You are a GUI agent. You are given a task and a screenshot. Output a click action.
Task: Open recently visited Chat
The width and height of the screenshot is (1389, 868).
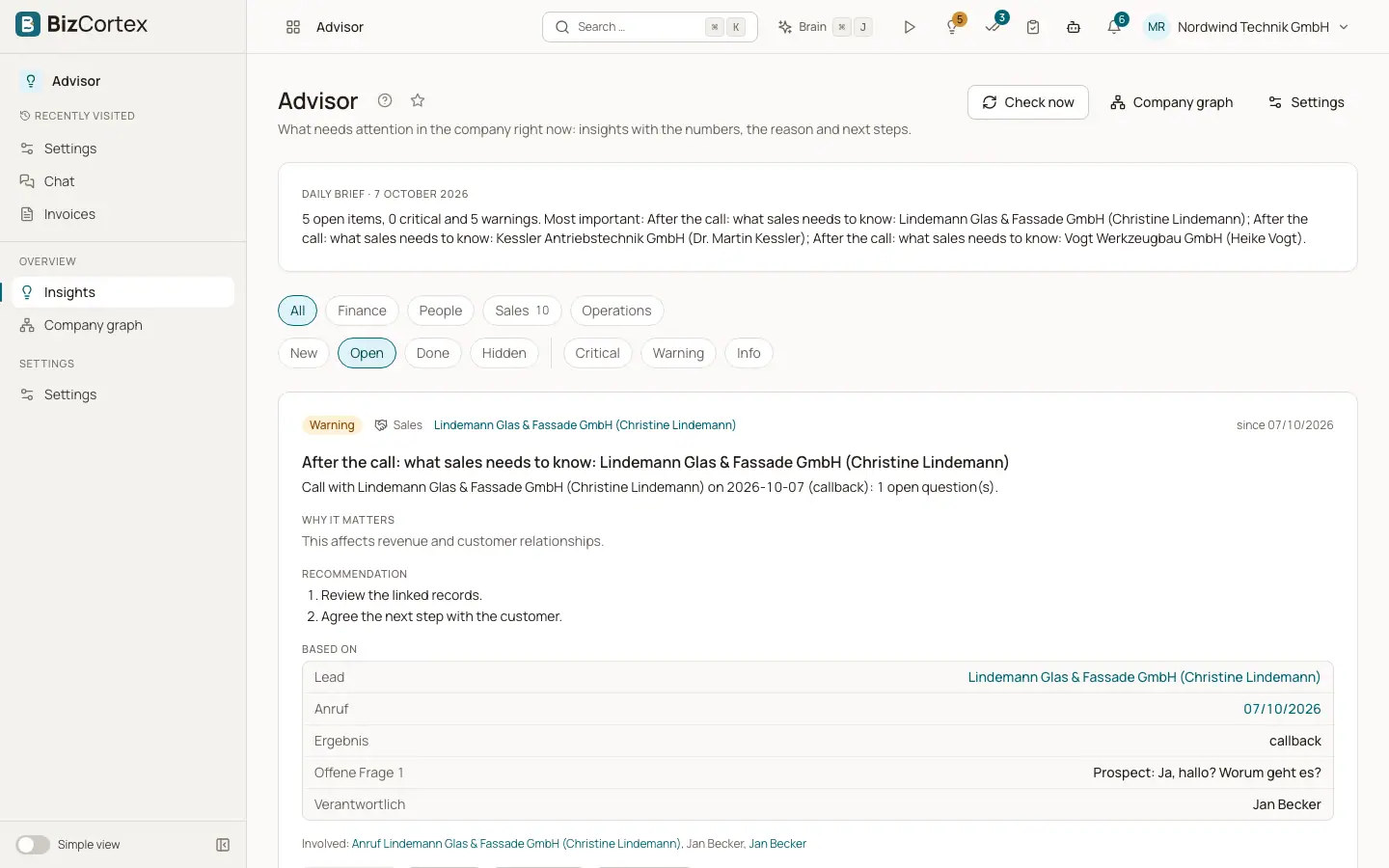tap(123, 181)
